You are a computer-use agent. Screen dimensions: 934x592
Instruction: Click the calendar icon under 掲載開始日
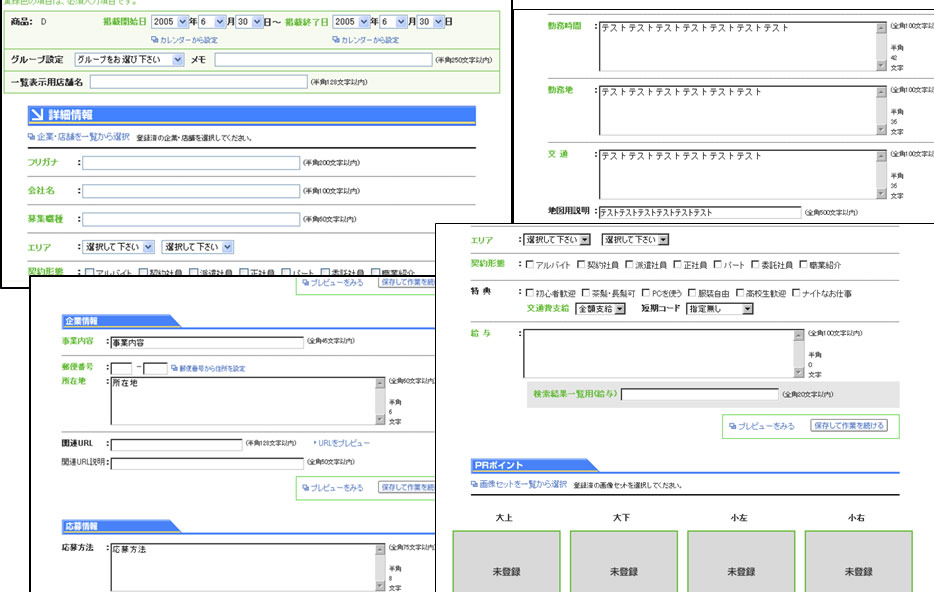(155, 40)
